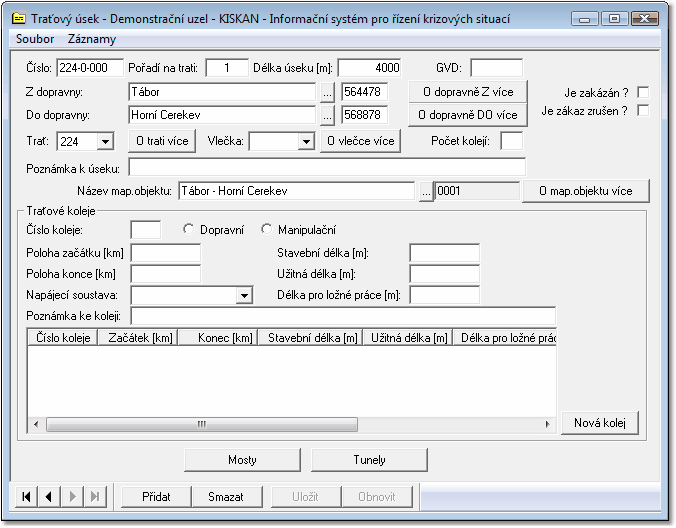Click the map object code 0001

477,191
